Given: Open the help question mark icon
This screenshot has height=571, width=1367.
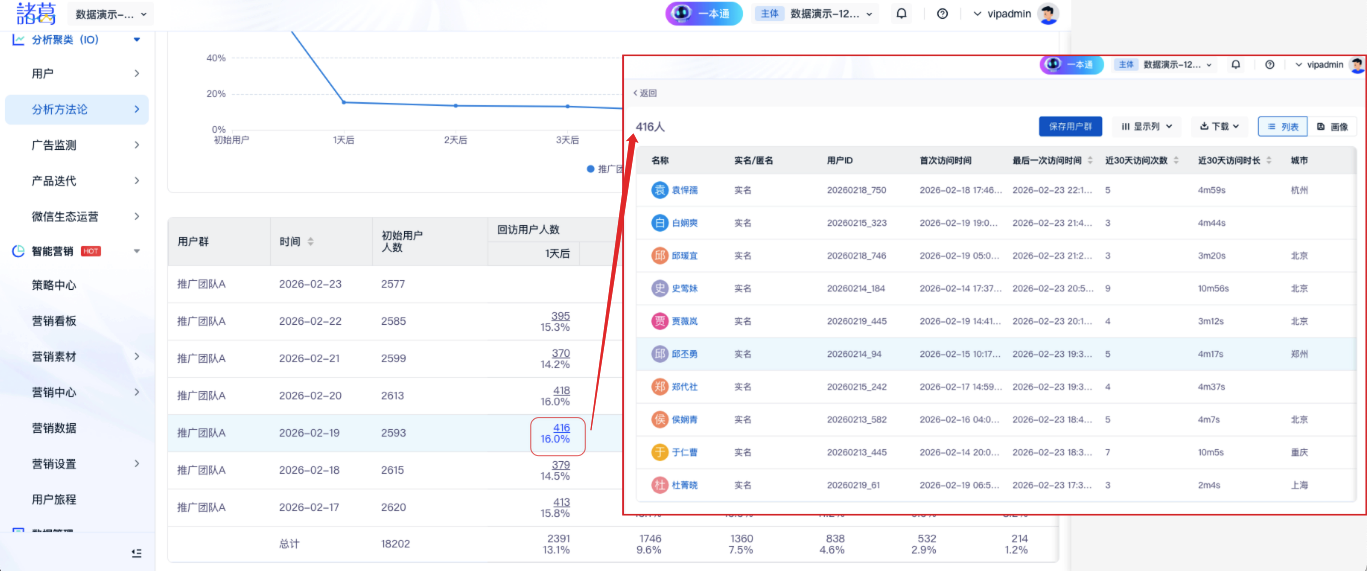Looking at the screenshot, I should click(x=942, y=14).
